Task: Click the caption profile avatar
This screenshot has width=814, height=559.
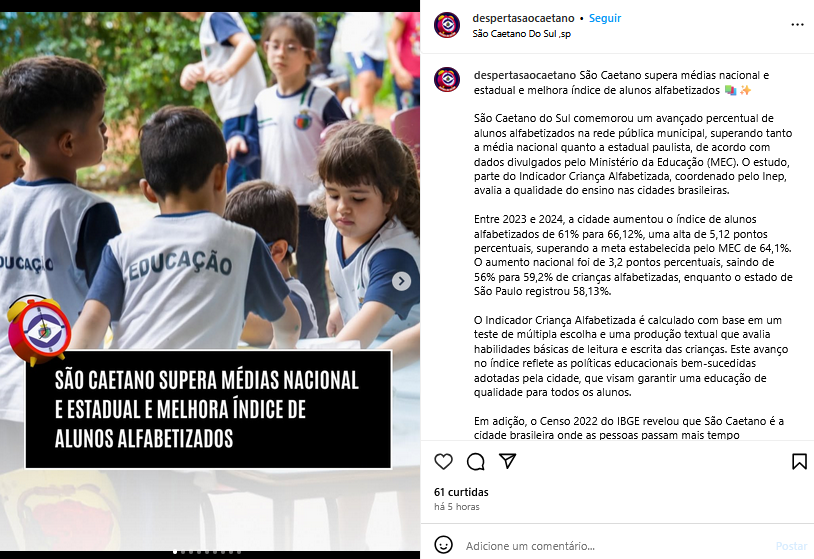Action: tap(447, 79)
